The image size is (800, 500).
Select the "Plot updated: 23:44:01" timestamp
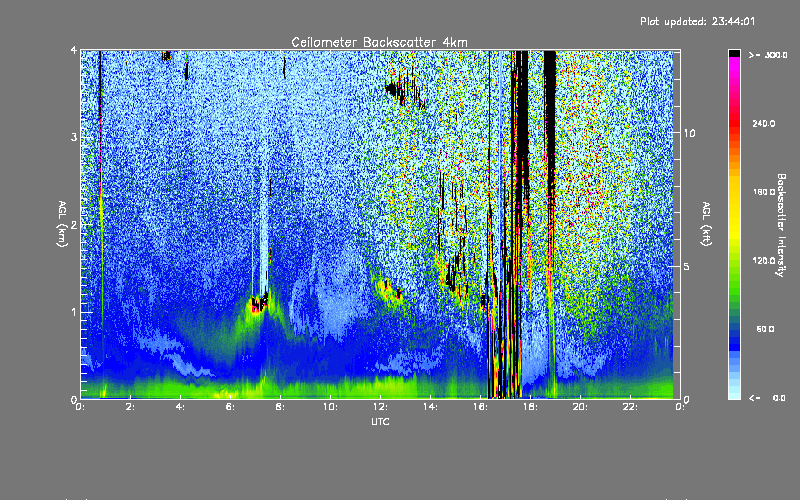pyautogui.click(x=697, y=21)
